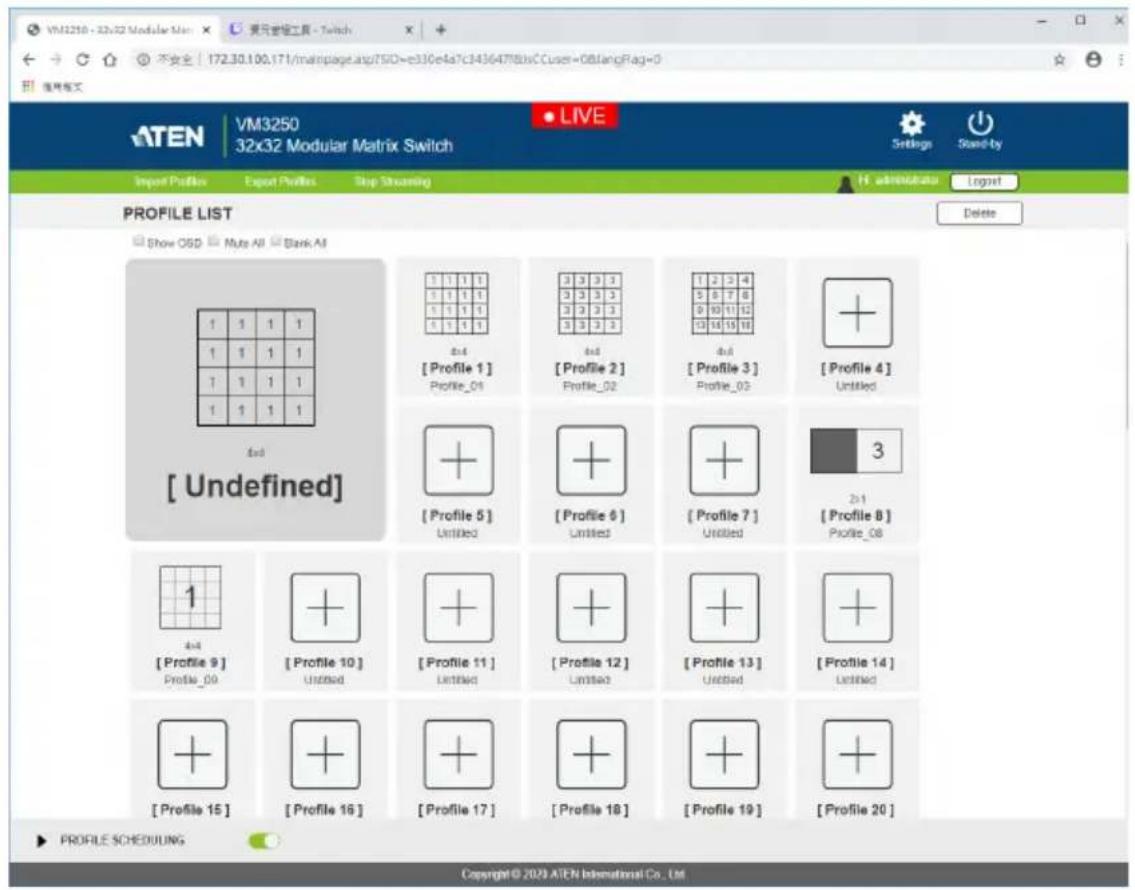Select the Profile 1 thumbnail
The image size is (1135, 890).
(x=457, y=304)
